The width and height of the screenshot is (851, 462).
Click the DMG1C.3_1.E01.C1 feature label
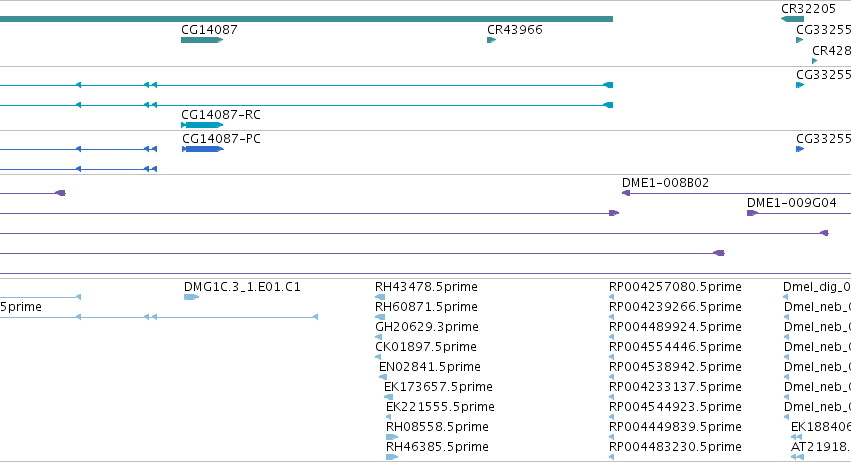(x=242, y=287)
